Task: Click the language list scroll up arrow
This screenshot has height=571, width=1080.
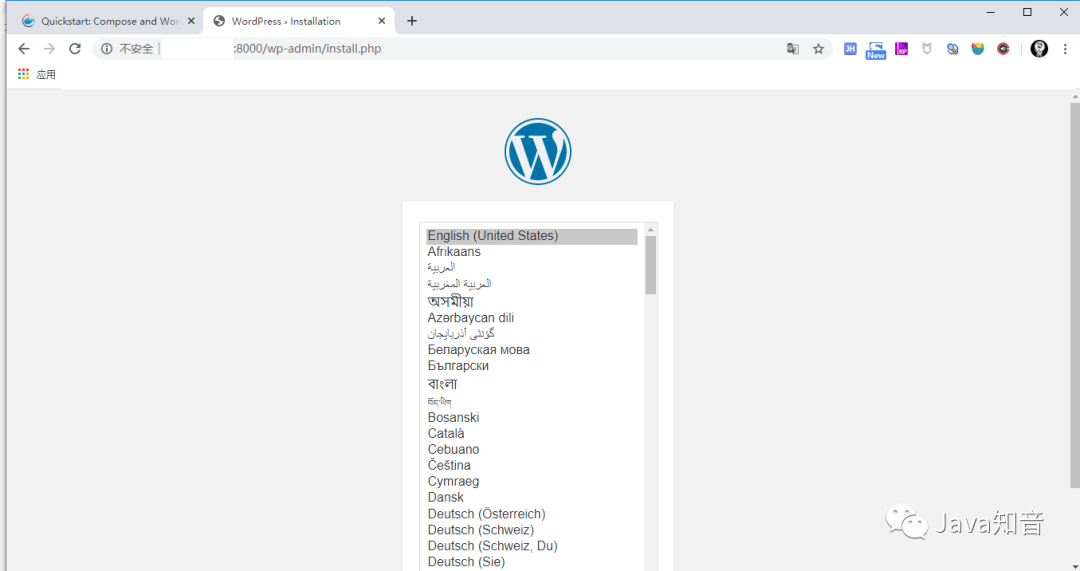Action: pos(651,229)
